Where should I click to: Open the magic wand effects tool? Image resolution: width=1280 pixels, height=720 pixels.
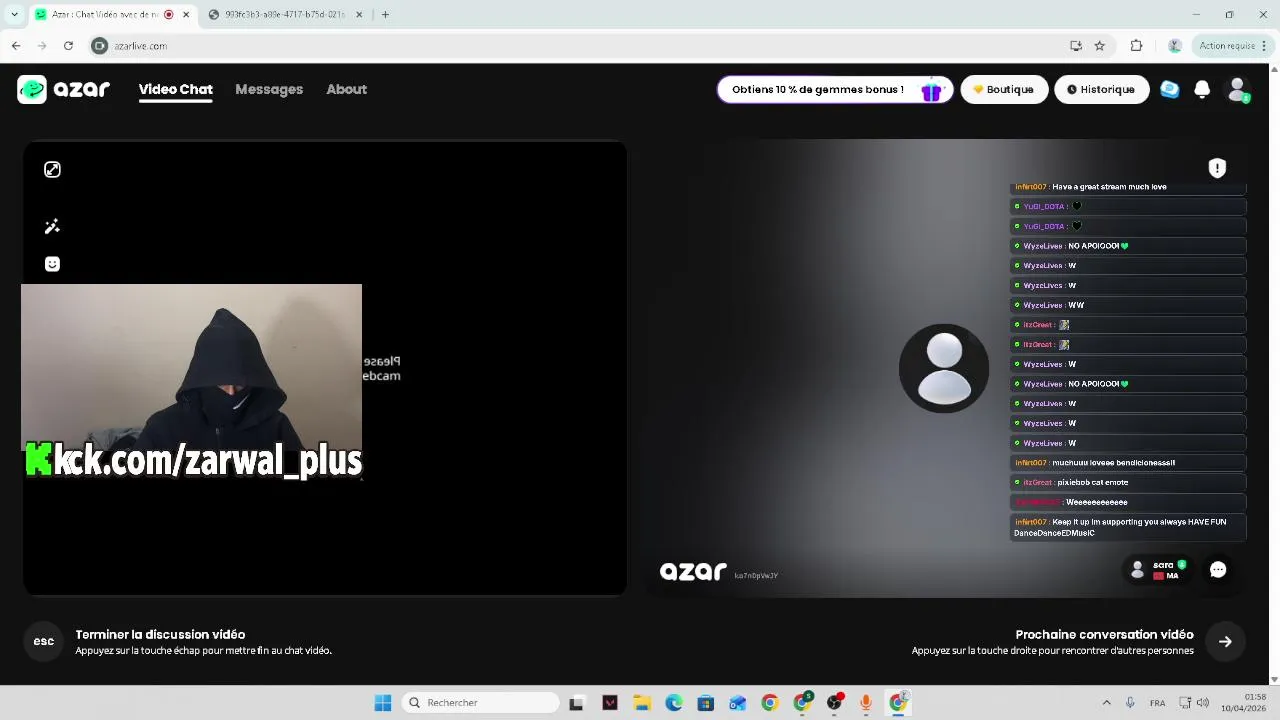pyautogui.click(x=52, y=227)
